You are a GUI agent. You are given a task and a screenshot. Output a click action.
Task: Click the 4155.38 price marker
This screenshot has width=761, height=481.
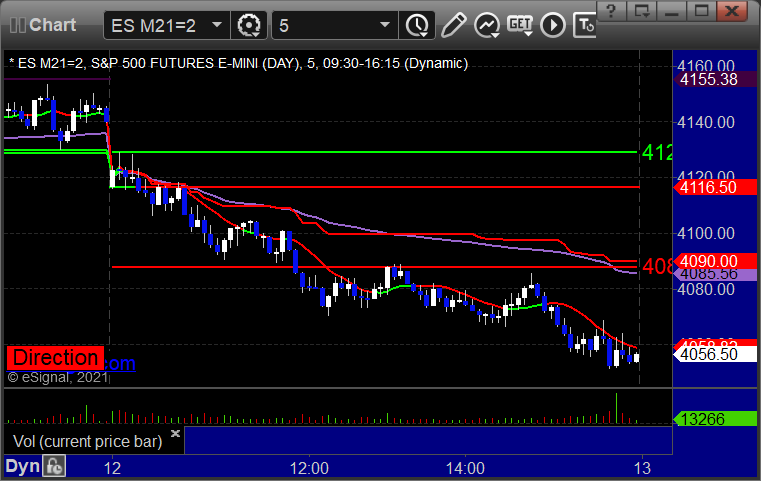point(715,80)
